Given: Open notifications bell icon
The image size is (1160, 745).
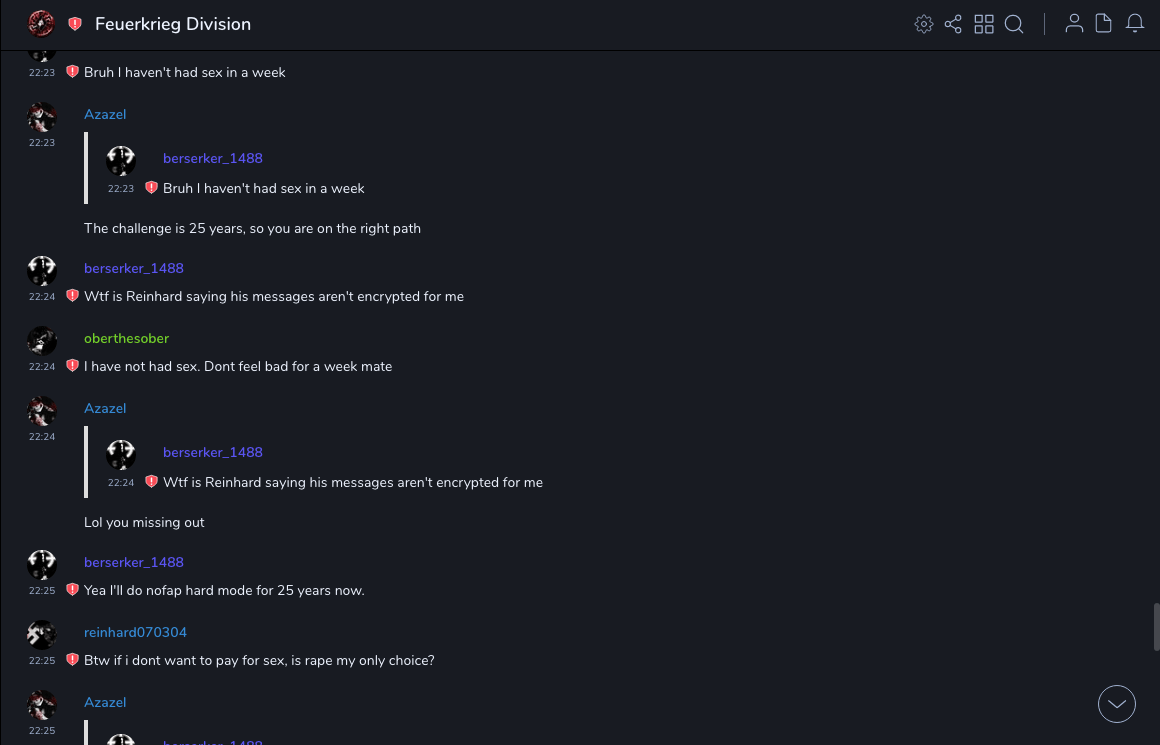Looking at the screenshot, I should click(x=1135, y=24).
